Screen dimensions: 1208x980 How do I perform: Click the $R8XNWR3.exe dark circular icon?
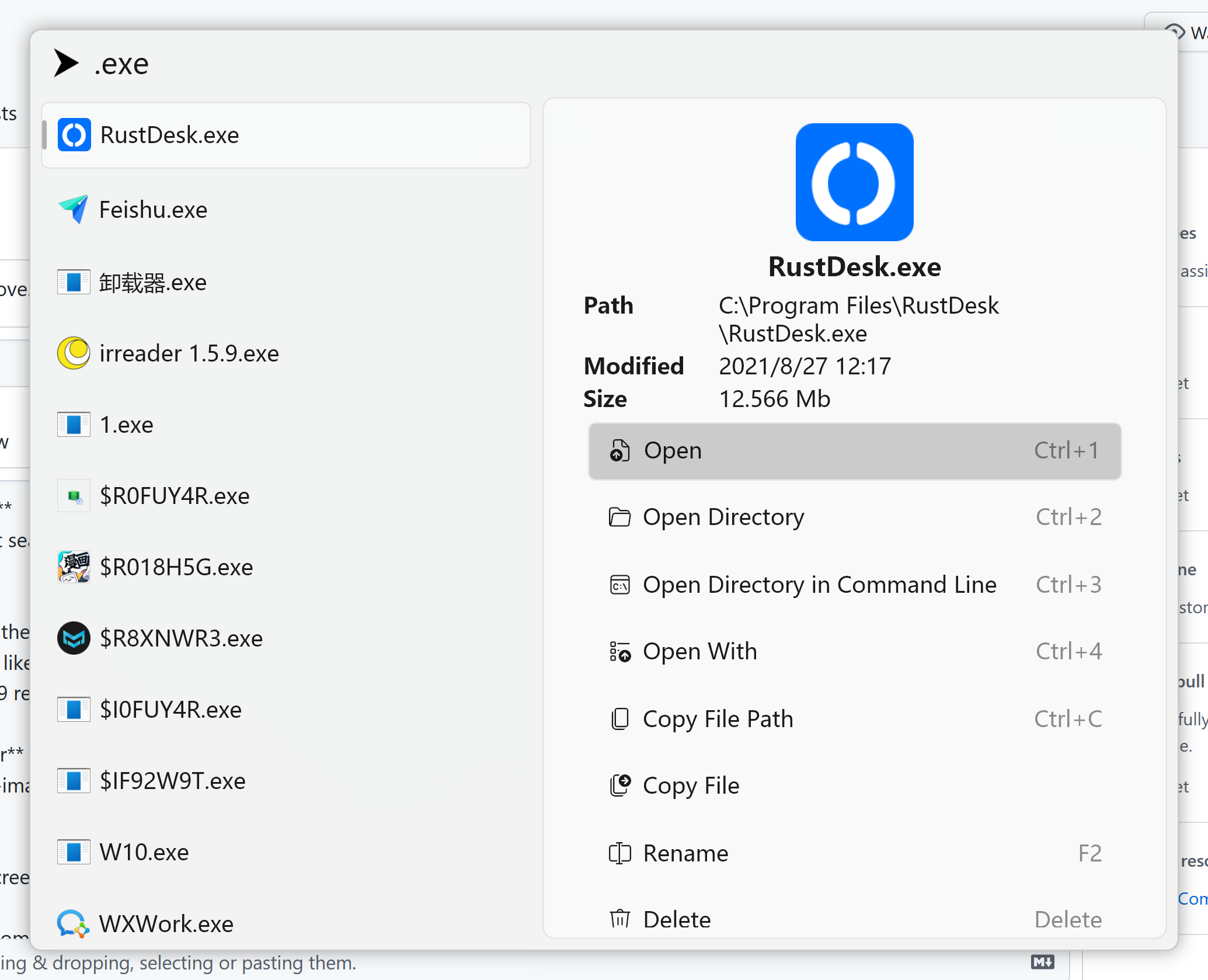(74, 638)
